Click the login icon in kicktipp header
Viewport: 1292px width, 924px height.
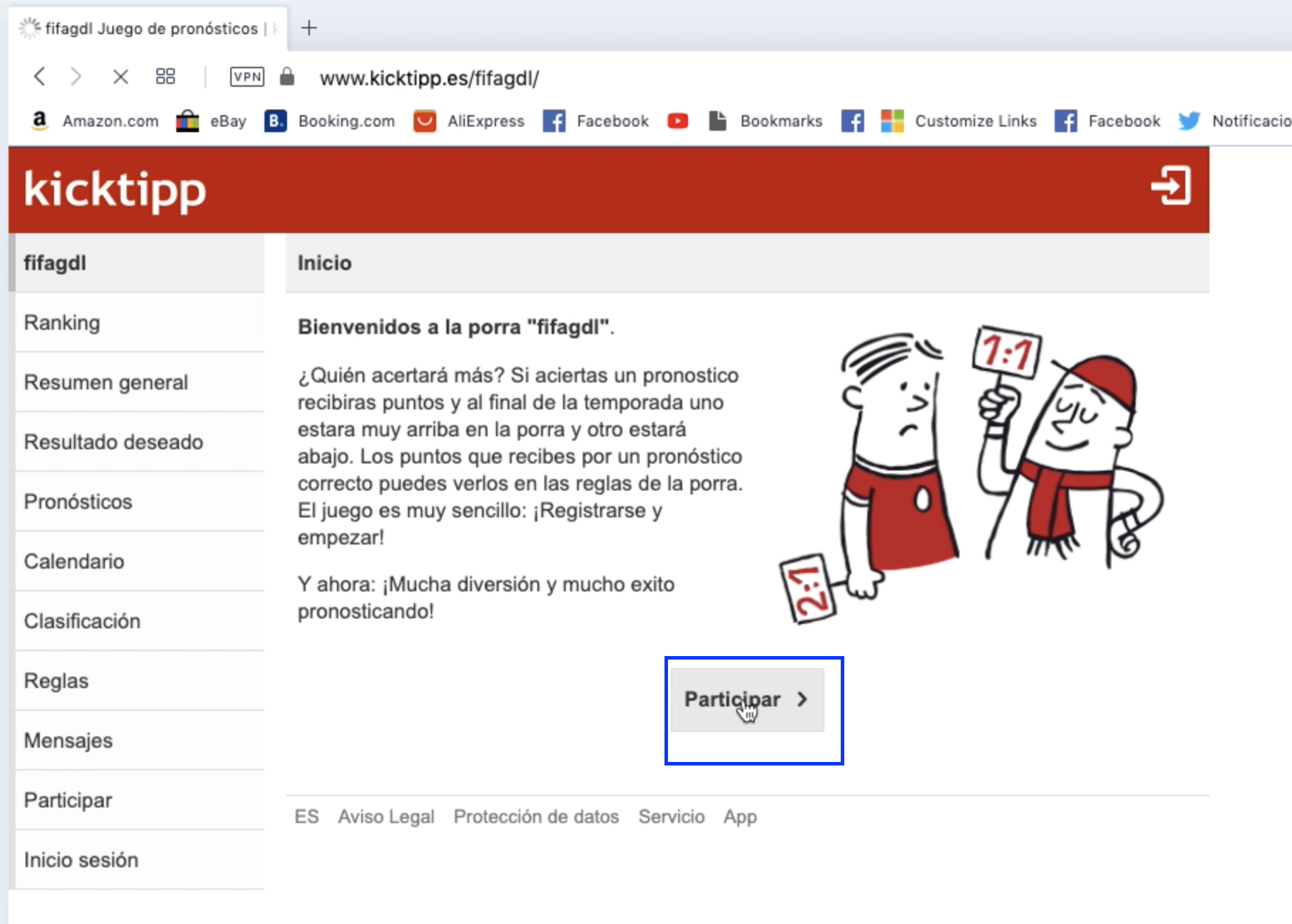point(1170,186)
